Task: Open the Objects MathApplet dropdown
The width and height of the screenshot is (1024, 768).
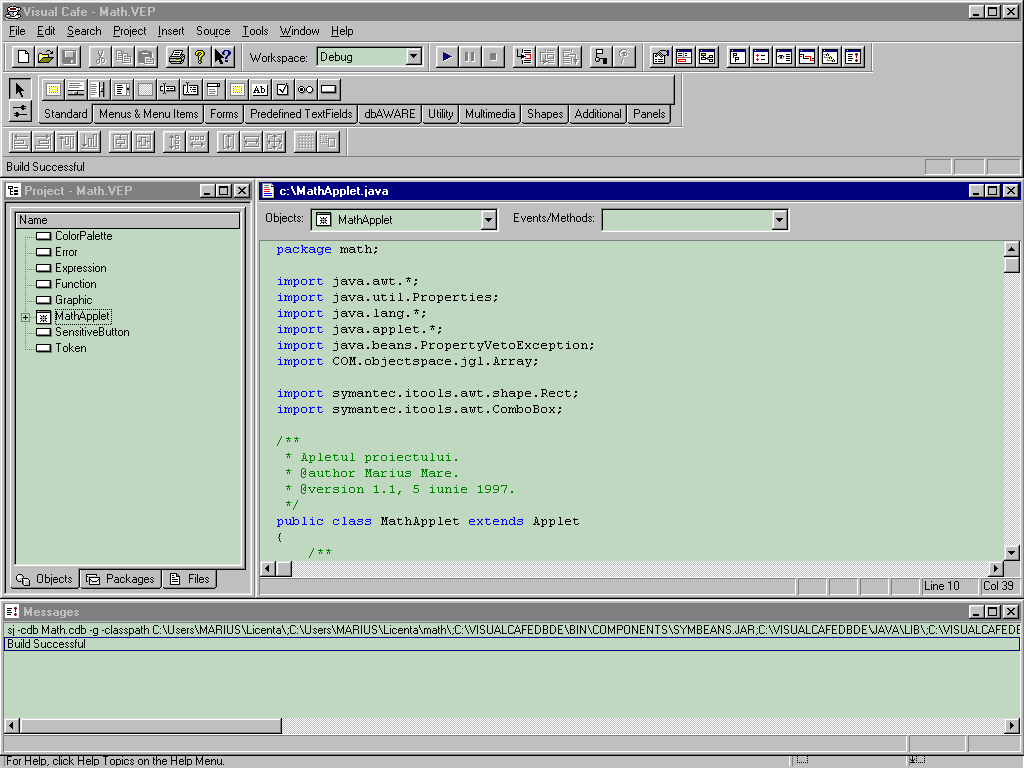Action: (488, 220)
